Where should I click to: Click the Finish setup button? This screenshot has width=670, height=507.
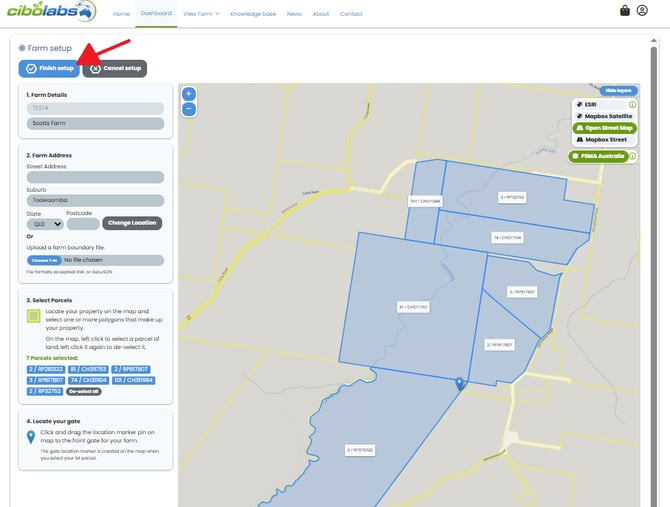click(49, 68)
